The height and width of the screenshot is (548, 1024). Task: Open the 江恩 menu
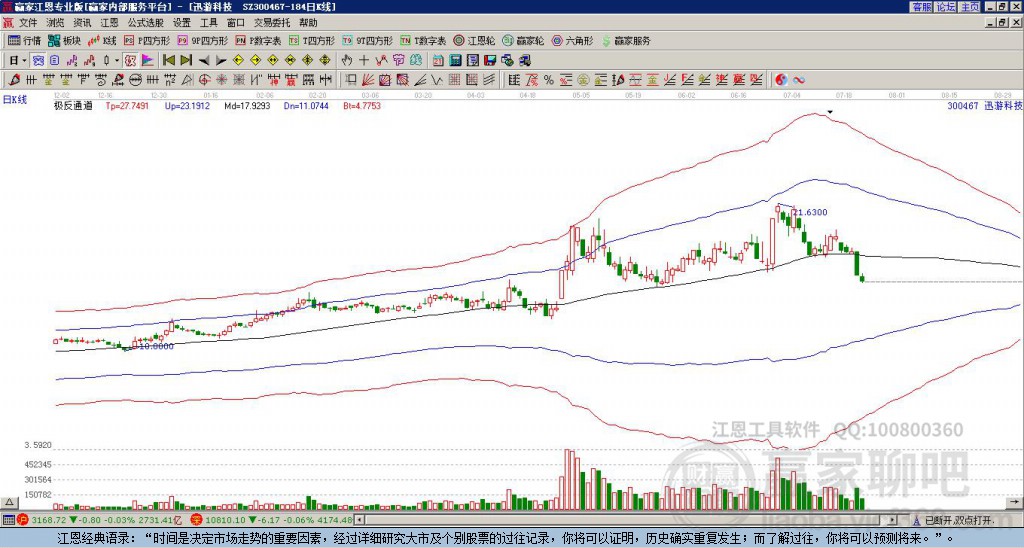tap(110, 23)
